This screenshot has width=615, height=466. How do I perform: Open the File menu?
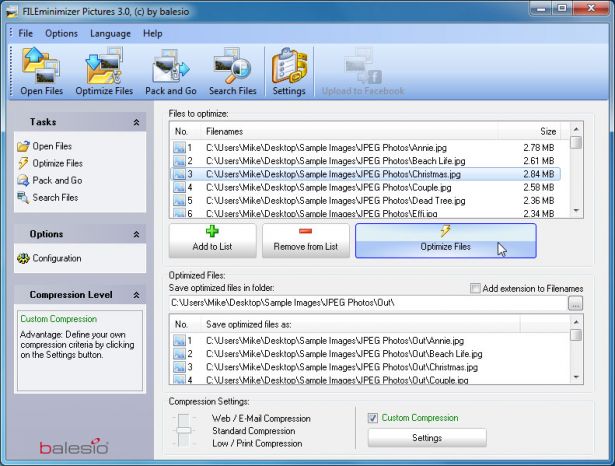coord(25,34)
